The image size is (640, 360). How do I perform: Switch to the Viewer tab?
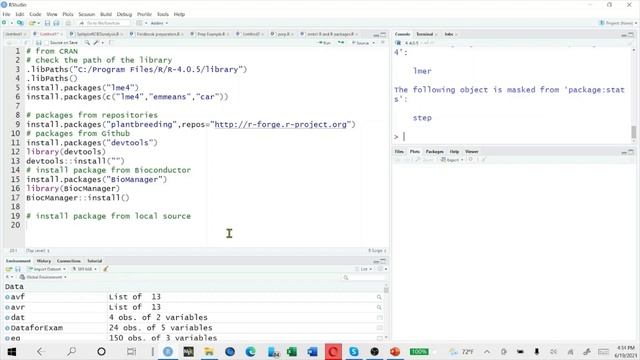pos(471,151)
